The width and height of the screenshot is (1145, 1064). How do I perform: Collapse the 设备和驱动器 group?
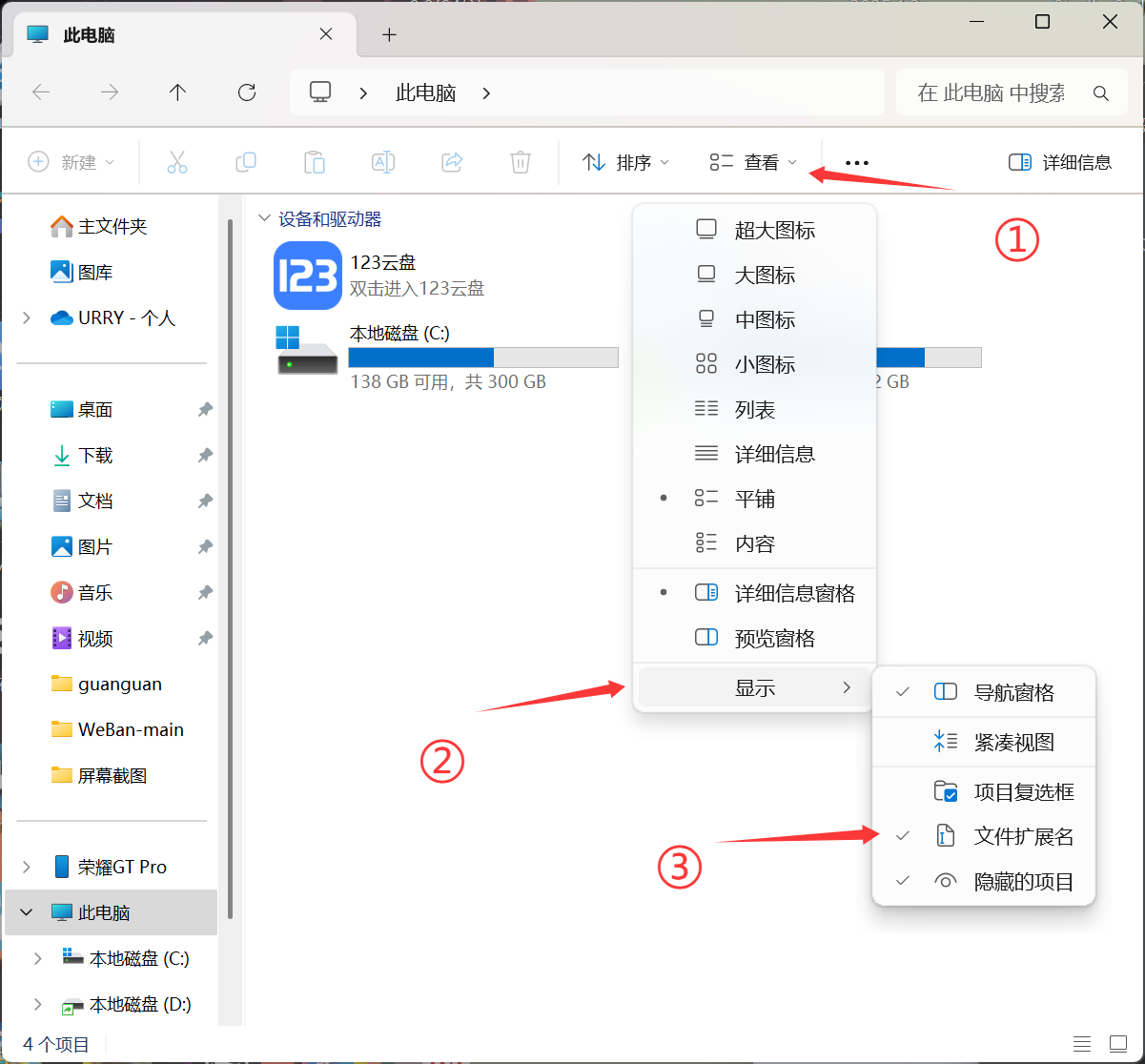tap(264, 219)
